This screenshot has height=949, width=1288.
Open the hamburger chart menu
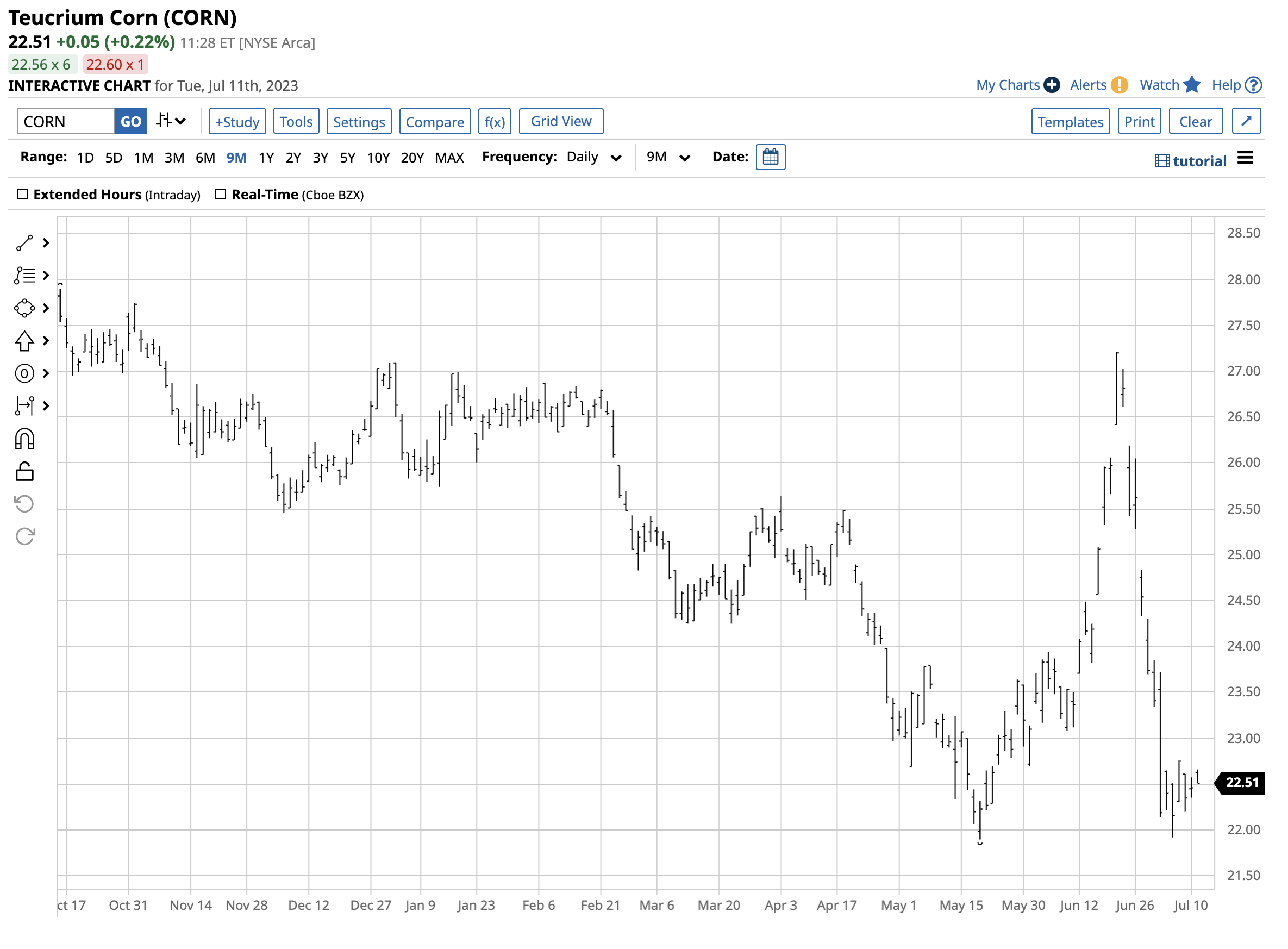(1245, 158)
